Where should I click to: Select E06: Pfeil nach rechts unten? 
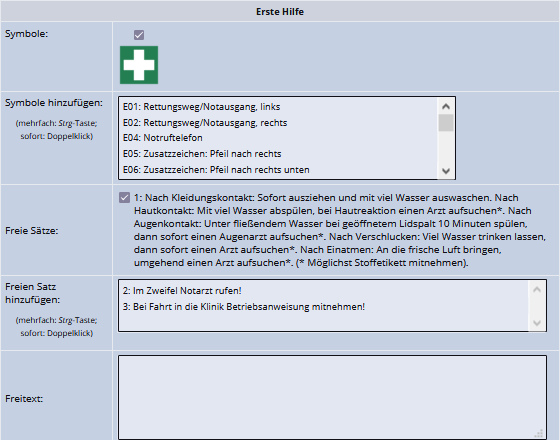tap(278, 170)
